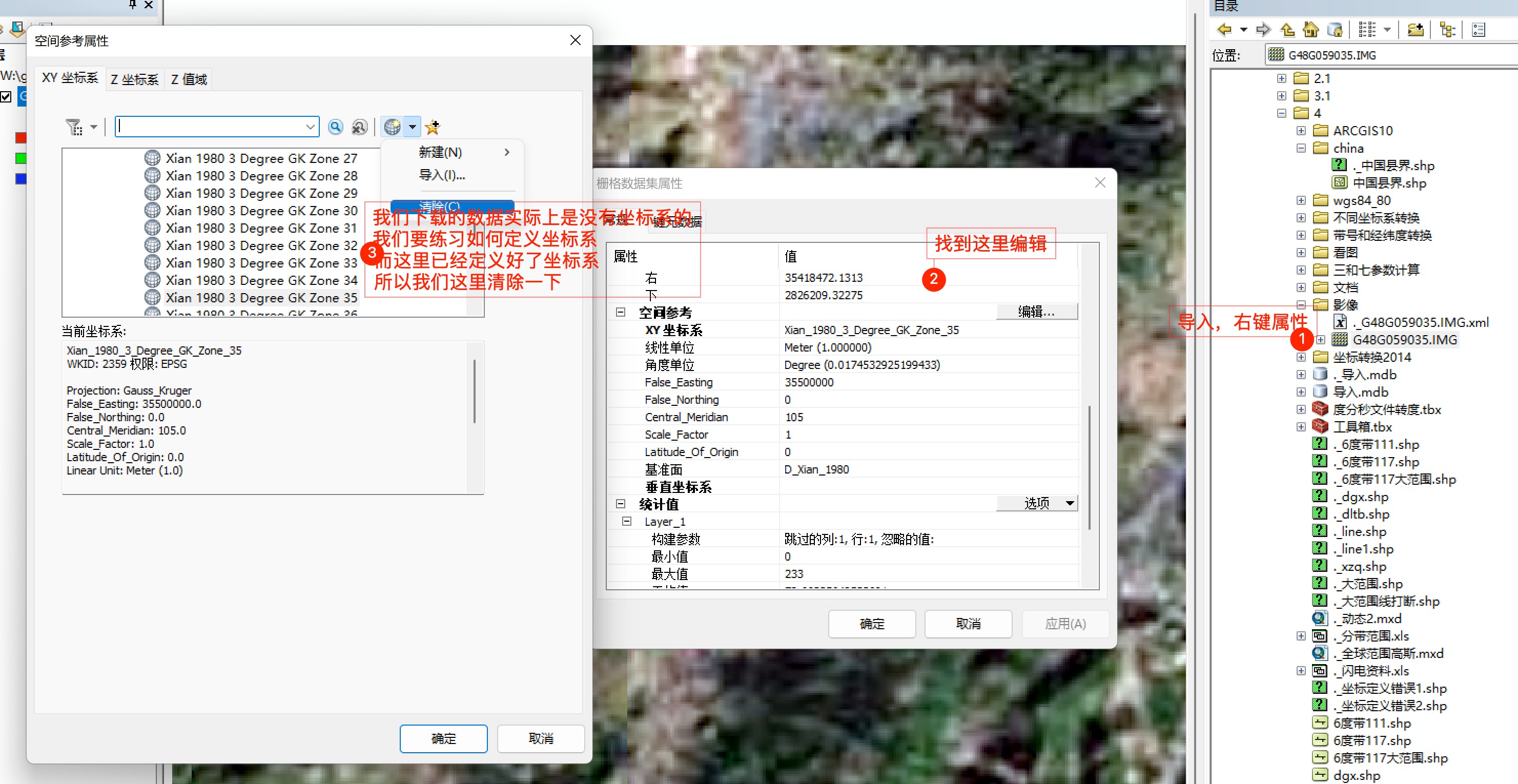Collapse the 空间参考 section
Screen dimensions: 1518x784
(621, 312)
